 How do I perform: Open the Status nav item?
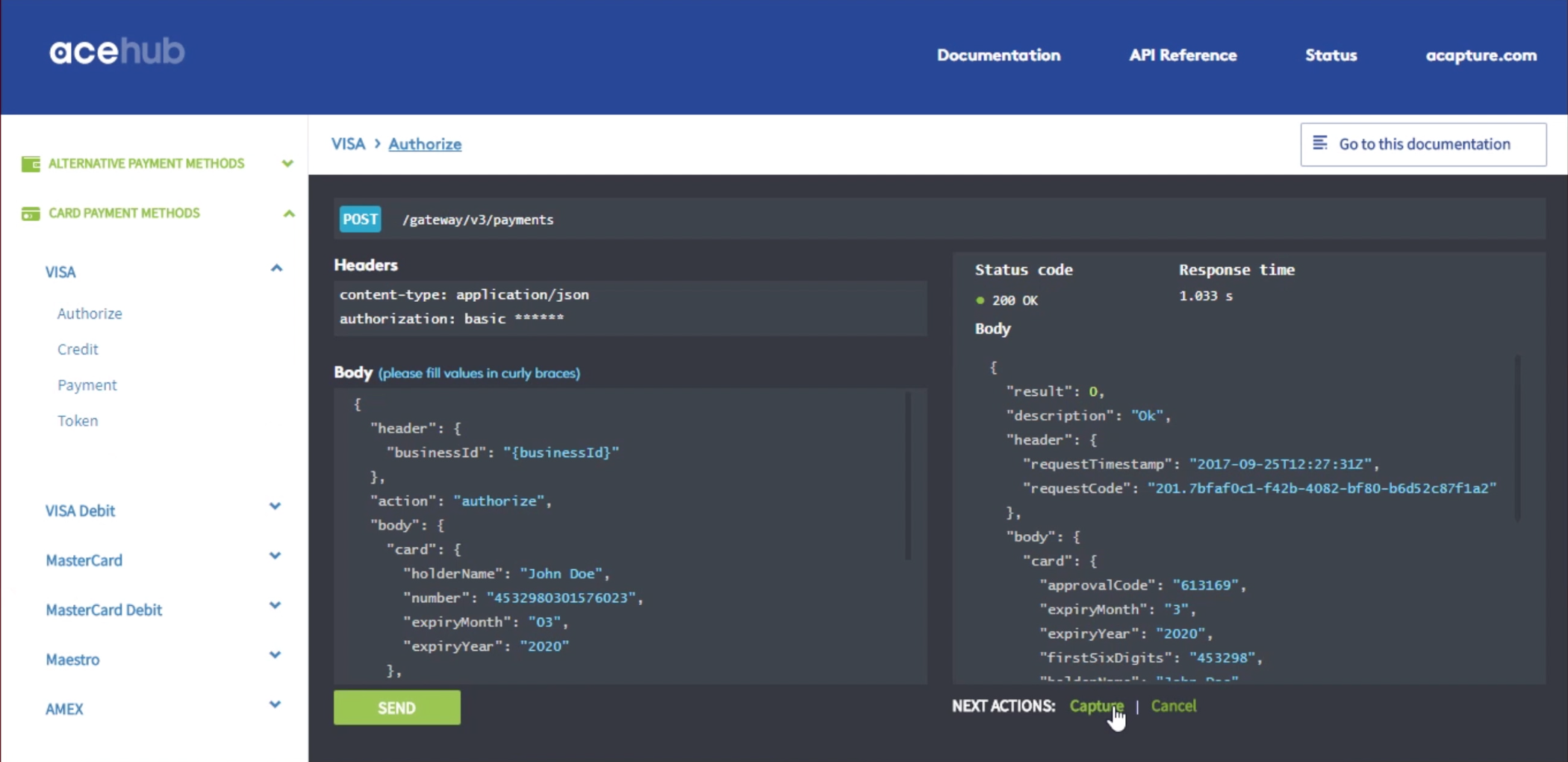[1331, 55]
